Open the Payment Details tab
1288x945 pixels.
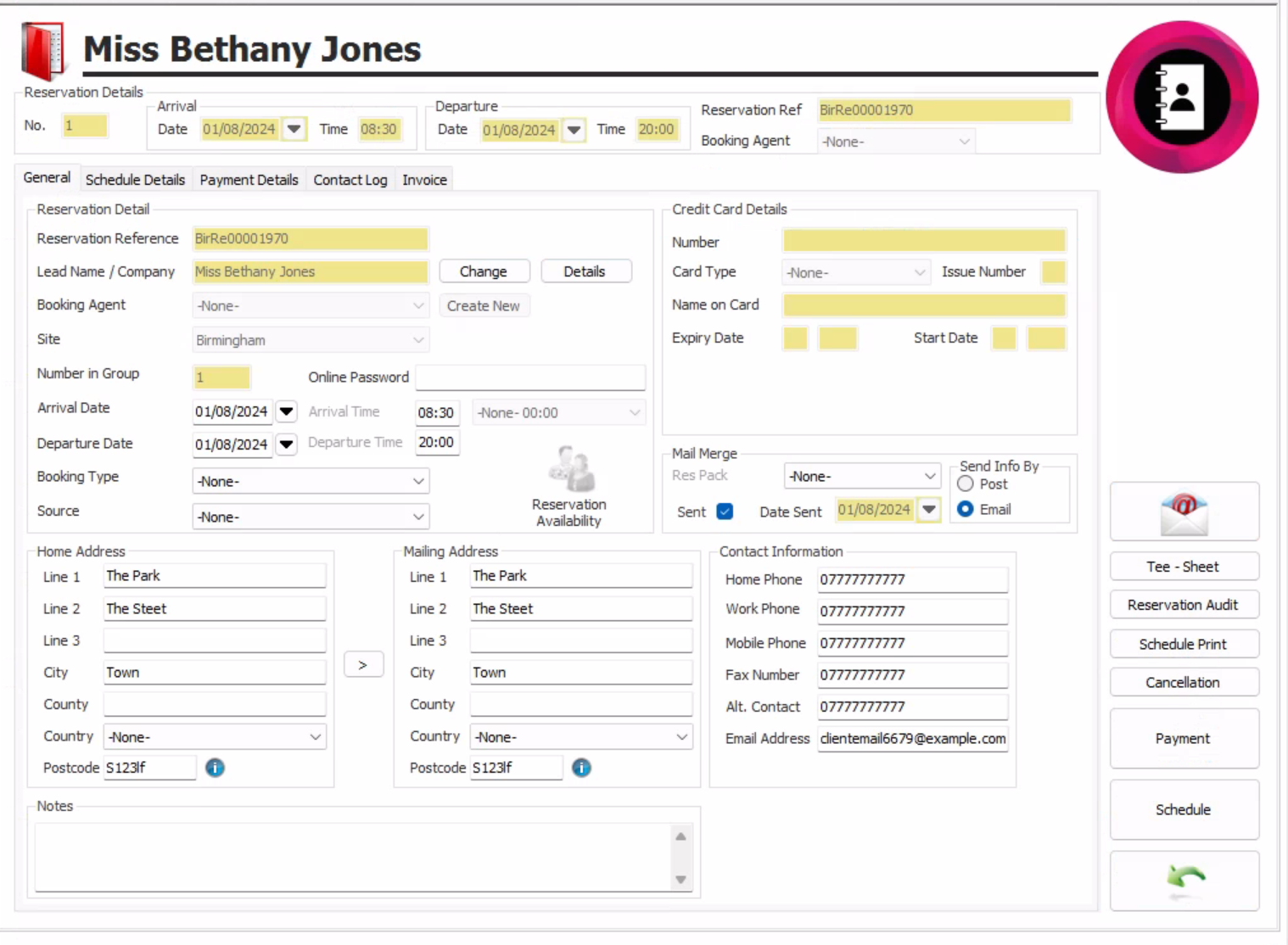pyautogui.click(x=249, y=180)
